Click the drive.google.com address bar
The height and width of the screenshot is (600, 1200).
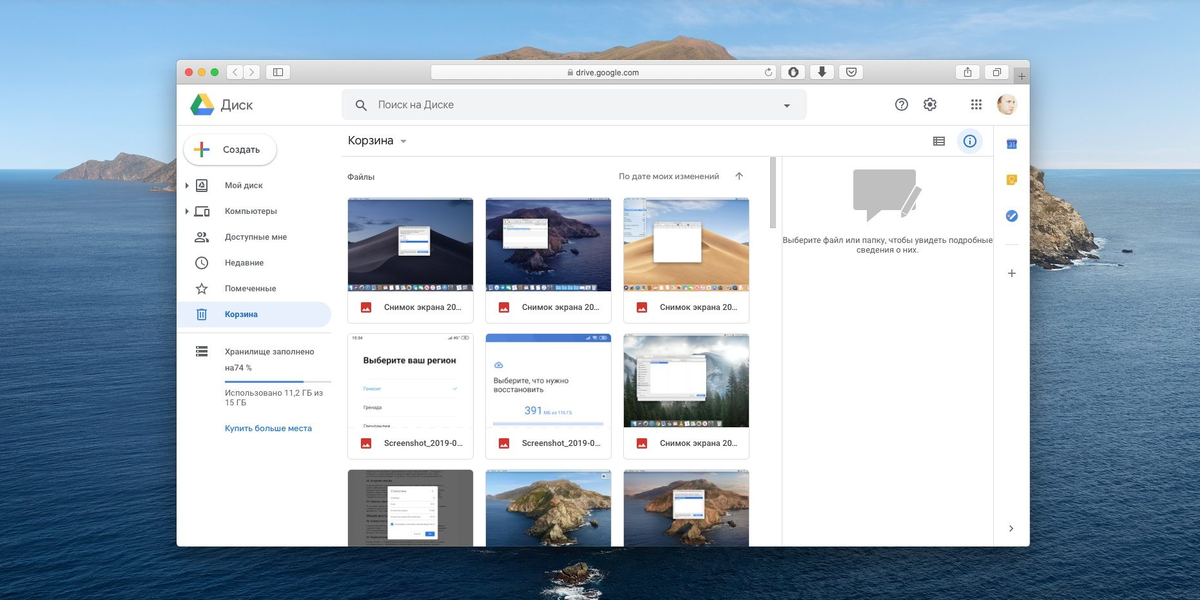[x=604, y=72]
